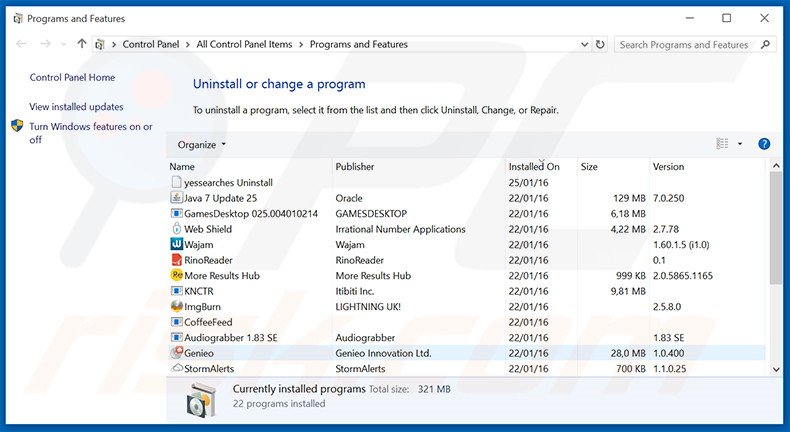Click version 2.0.5865.1165 value

tap(683, 275)
